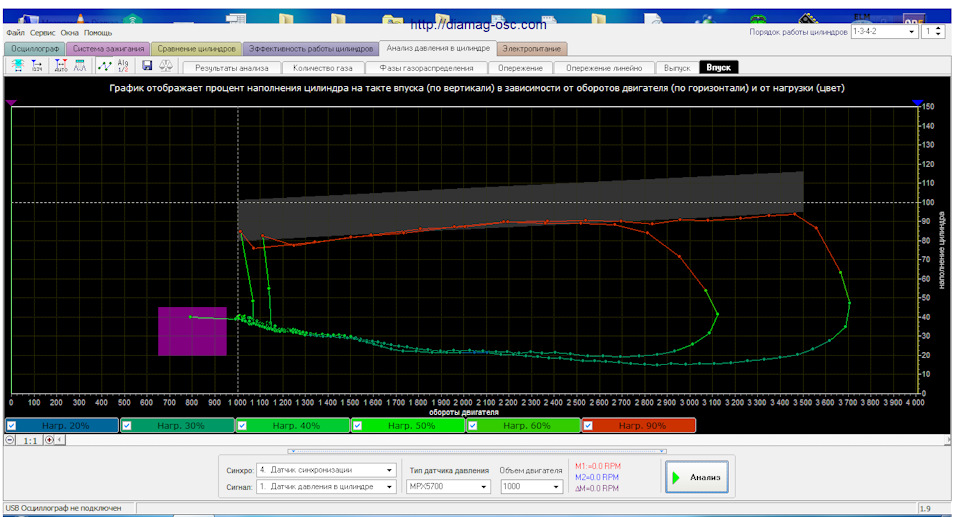Uncheck the Нагр. 20% load checkbox
Screen dimensions: 960x517
[x=11, y=426]
